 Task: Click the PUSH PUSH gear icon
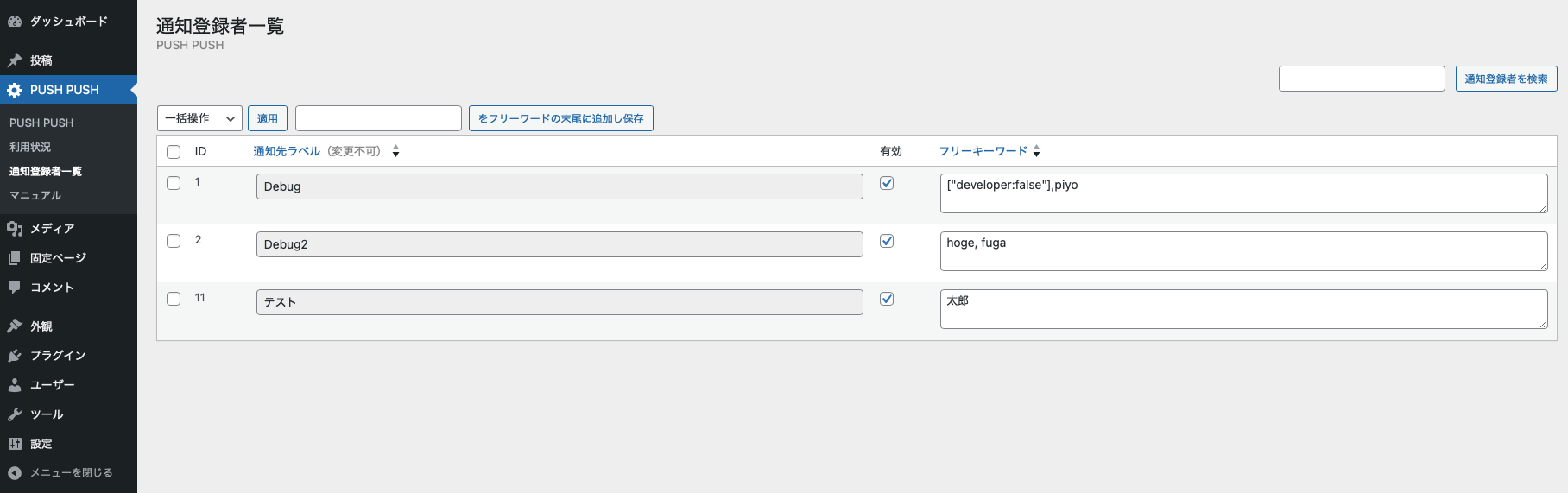[15, 90]
